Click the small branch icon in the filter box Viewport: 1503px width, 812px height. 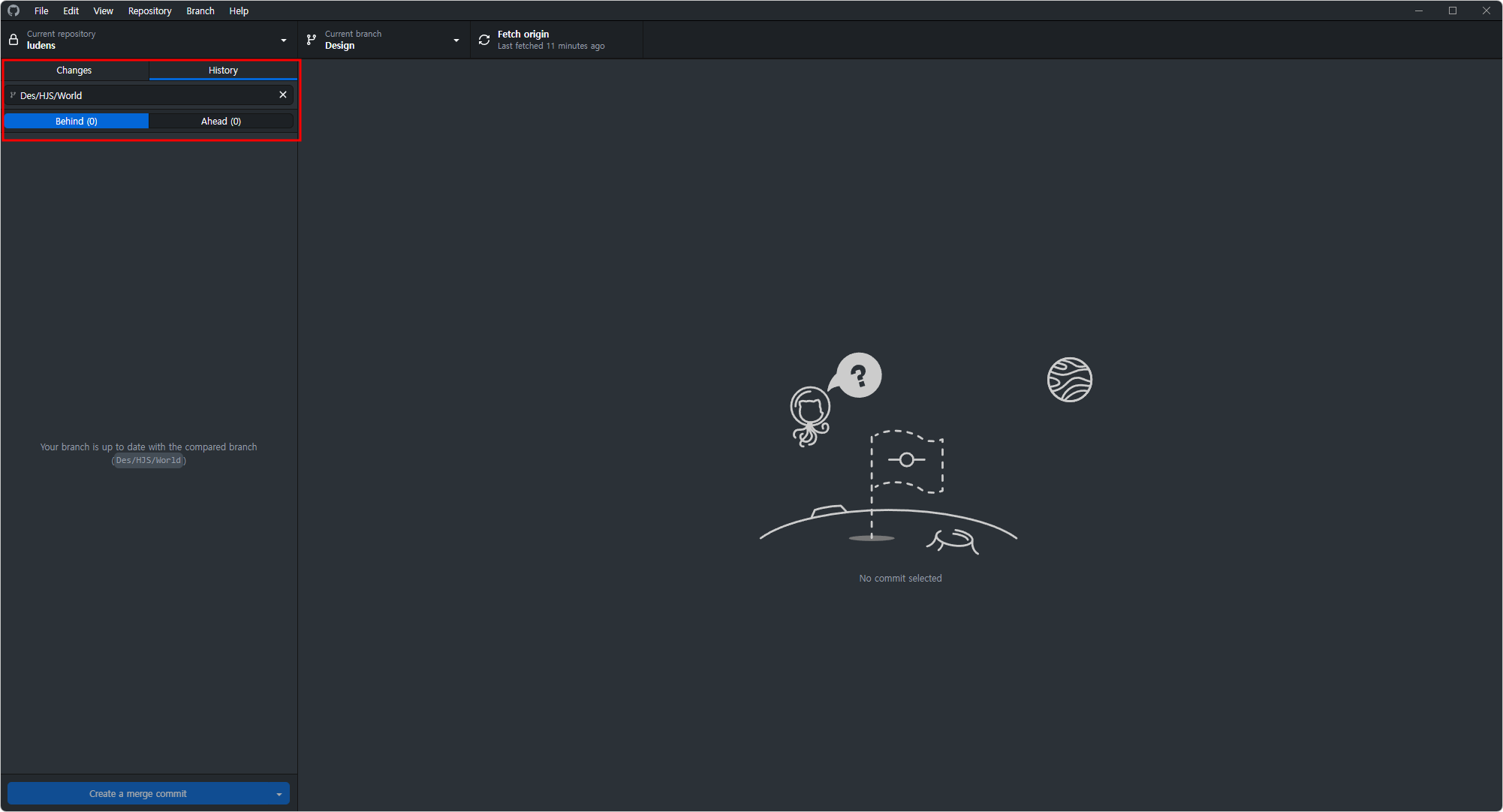pyautogui.click(x=13, y=95)
